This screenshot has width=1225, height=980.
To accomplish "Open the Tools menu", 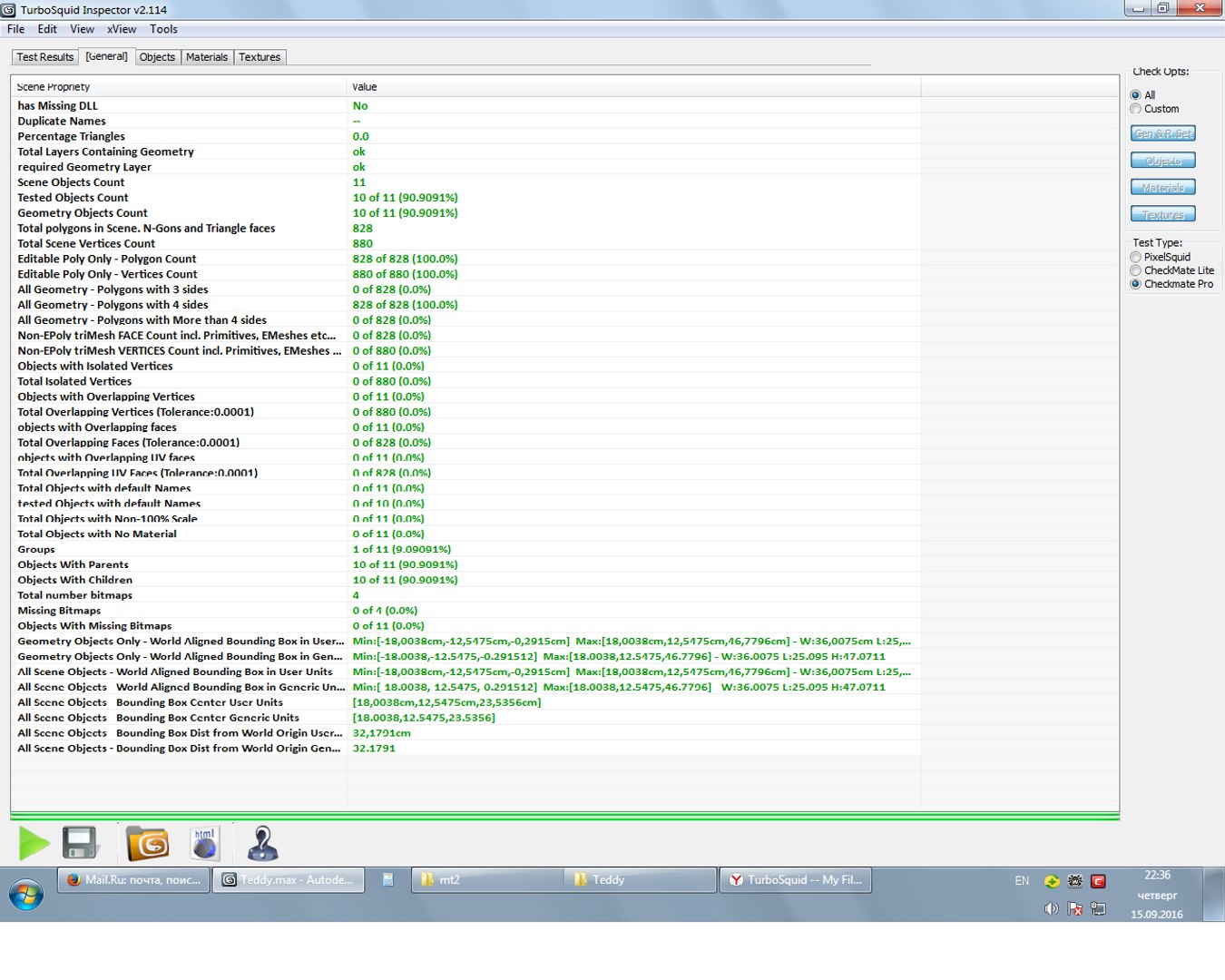I will (163, 29).
